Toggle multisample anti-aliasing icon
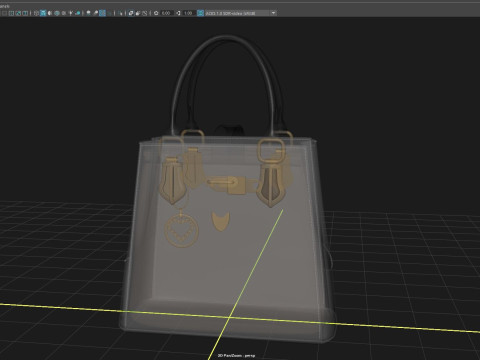Image resolution: width=480 pixels, height=360 pixels. 102,13
